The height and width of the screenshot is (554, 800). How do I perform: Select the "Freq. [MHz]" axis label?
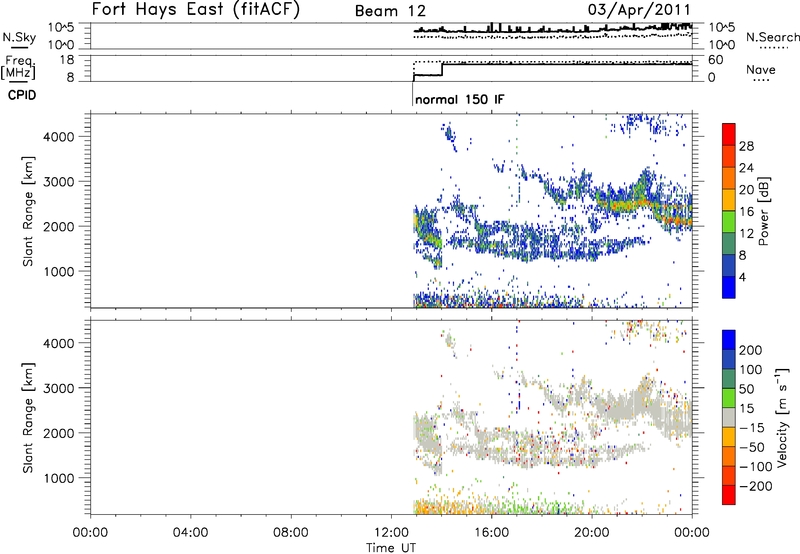point(18,68)
